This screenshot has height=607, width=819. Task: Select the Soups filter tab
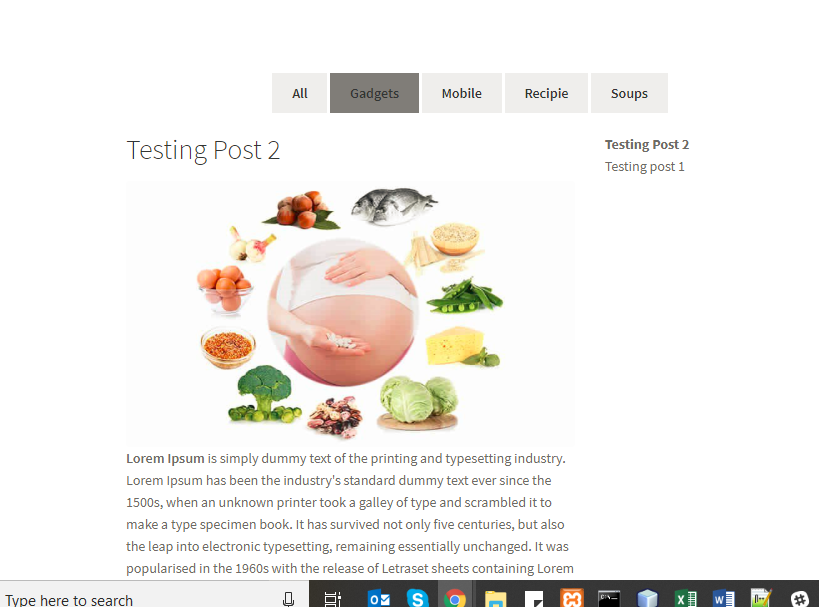tap(629, 93)
